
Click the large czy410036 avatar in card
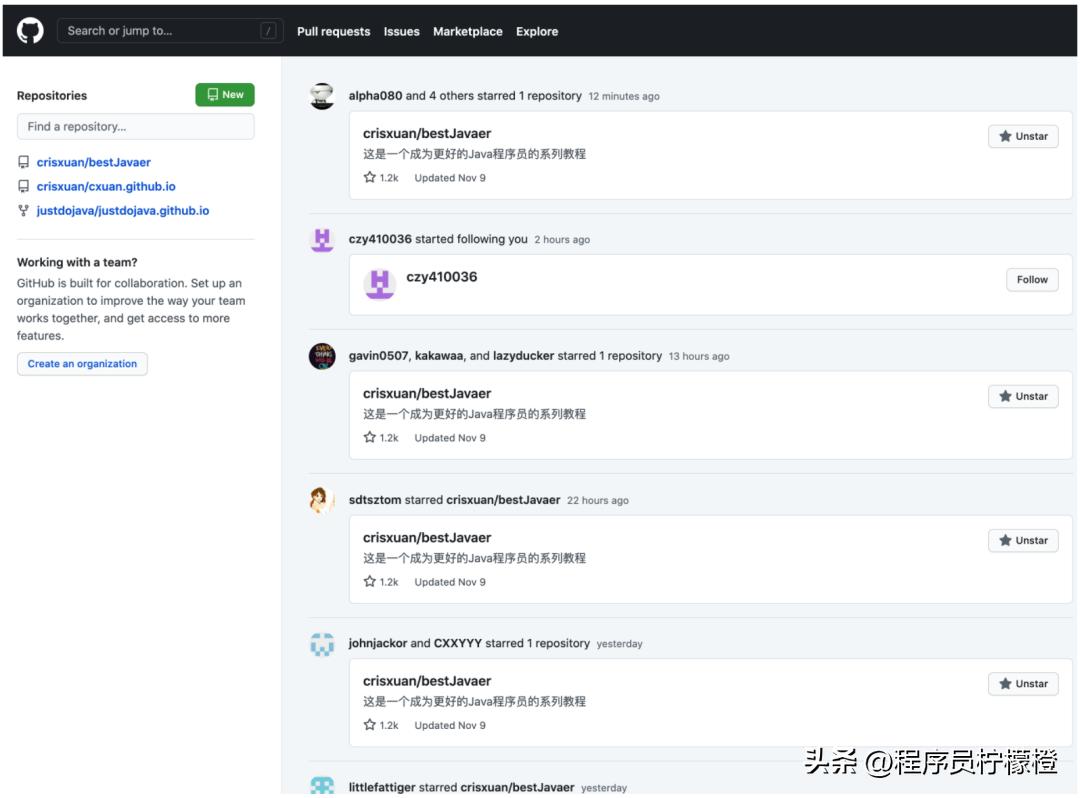(379, 284)
